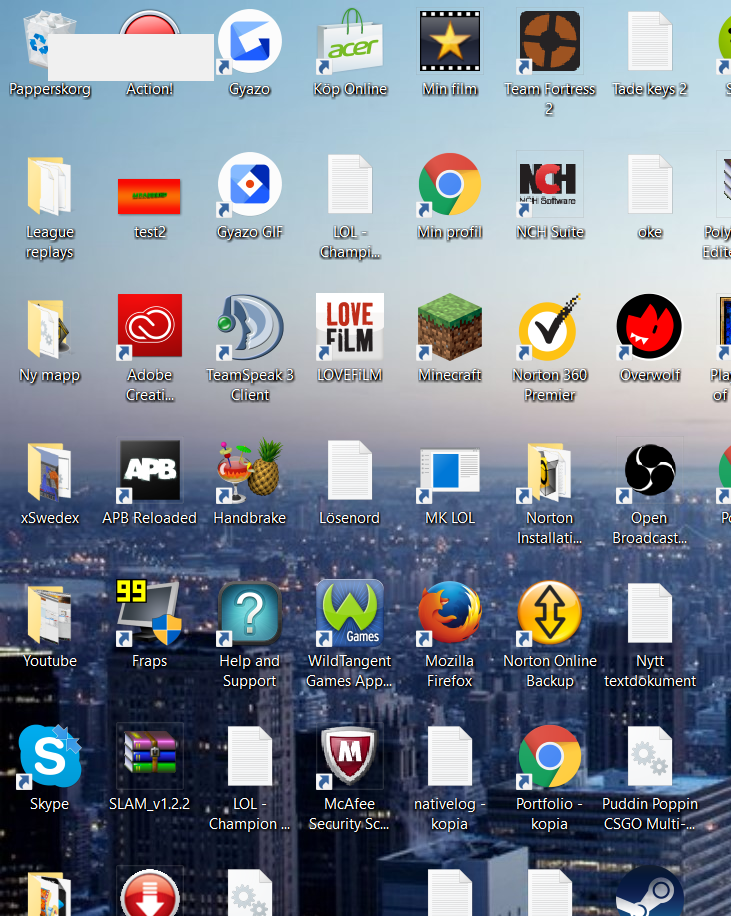Open the LOVEFiLM shortcut
The image size is (731, 916).
tap(349, 327)
